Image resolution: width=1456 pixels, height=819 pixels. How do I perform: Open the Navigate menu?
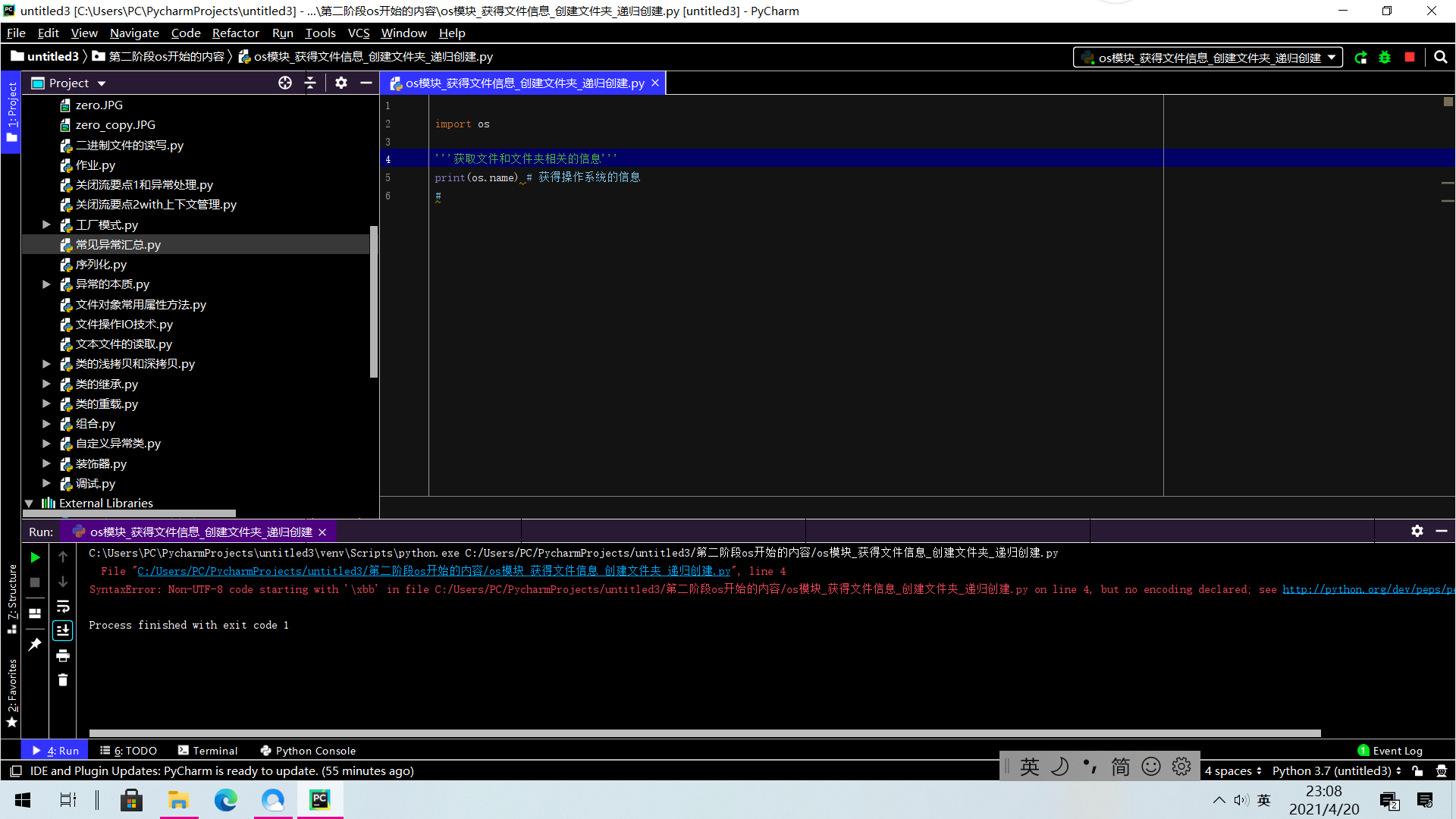point(134,33)
